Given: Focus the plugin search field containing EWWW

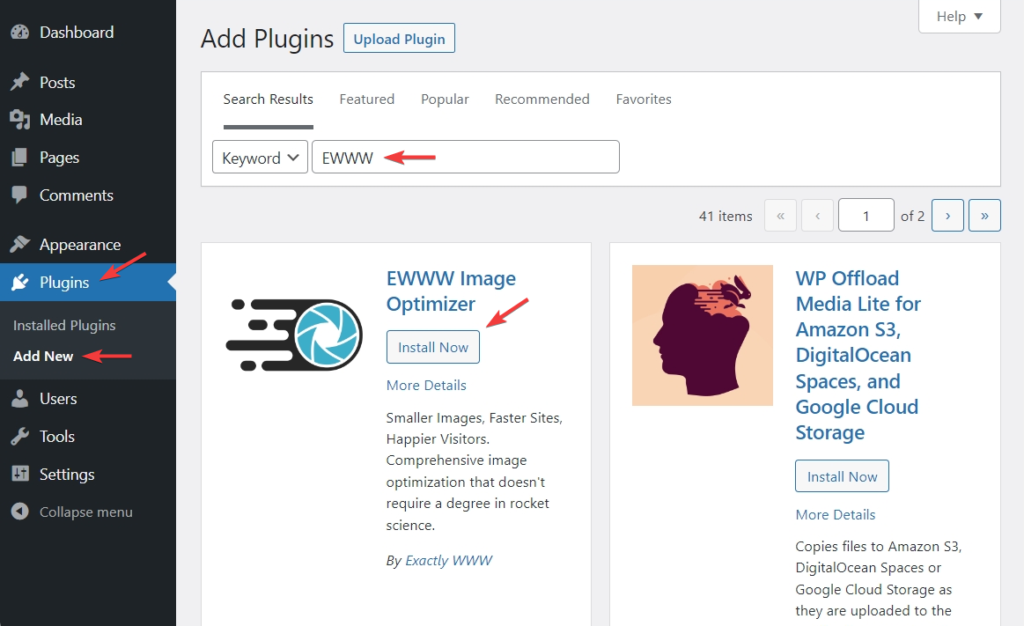Looking at the screenshot, I should tap(466, 157).
